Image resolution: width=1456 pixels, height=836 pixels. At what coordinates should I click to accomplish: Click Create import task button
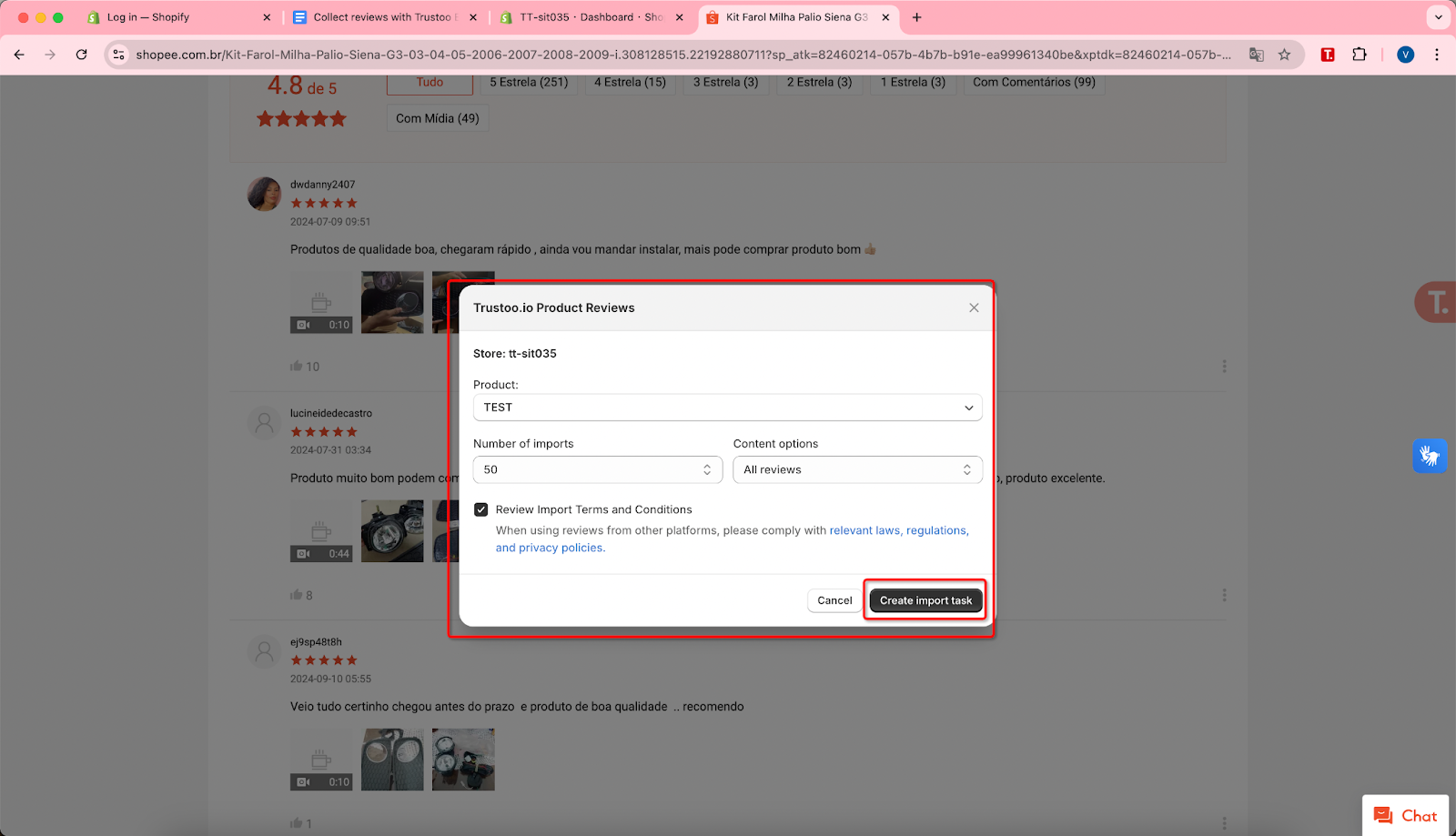[925, 600]
